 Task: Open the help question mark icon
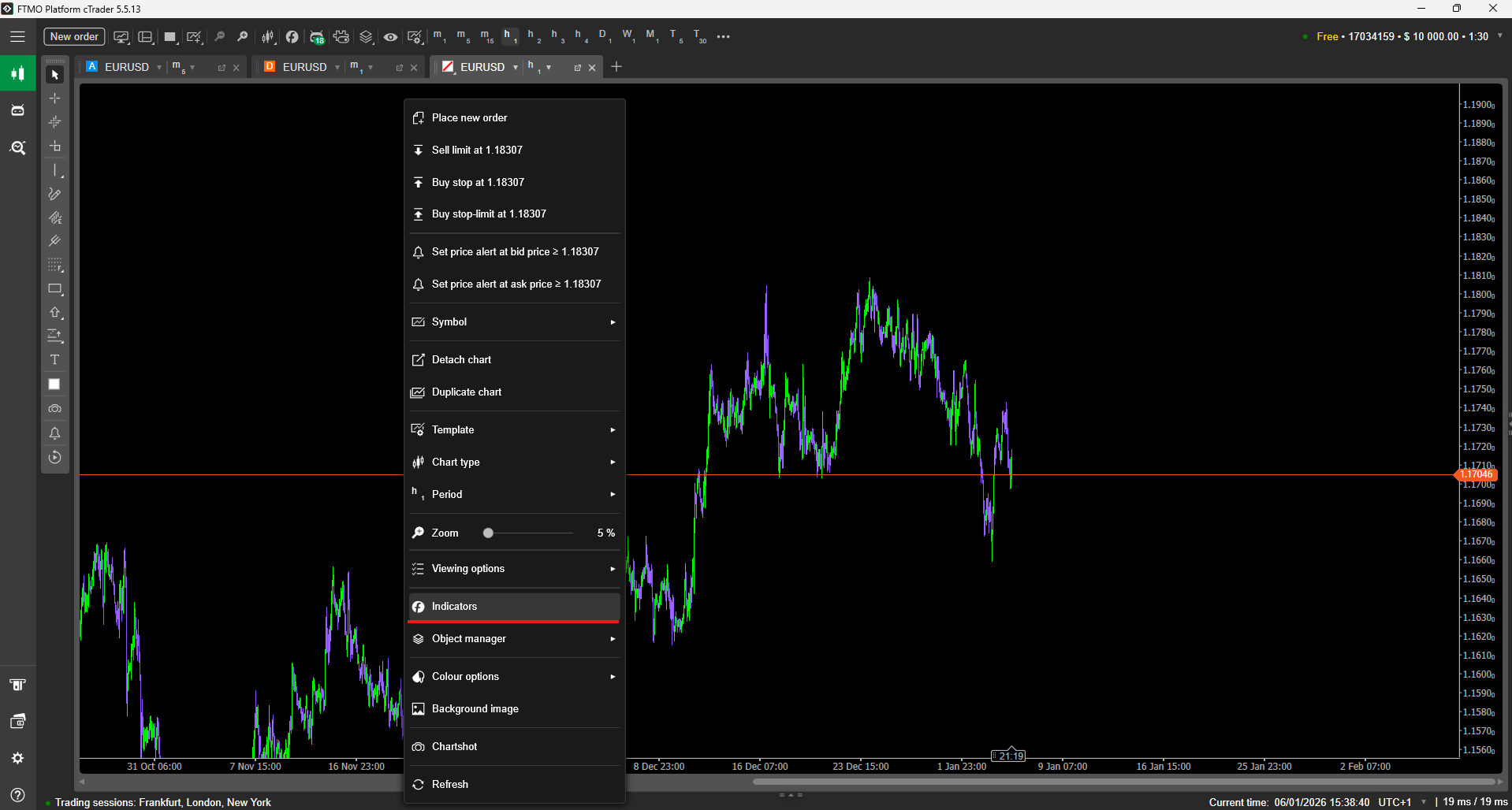(x=17, y=794)
